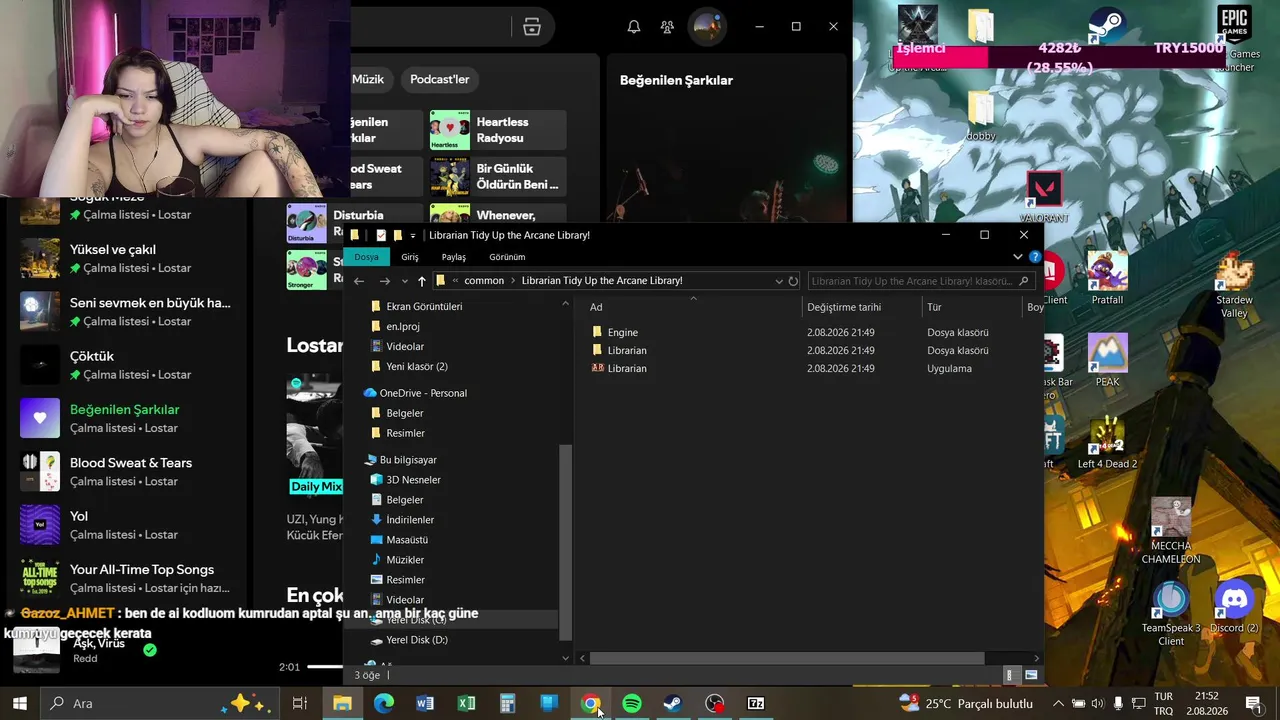Open Excel from the taskbar
The image size is (1280, 720).
tap(466, 703)
